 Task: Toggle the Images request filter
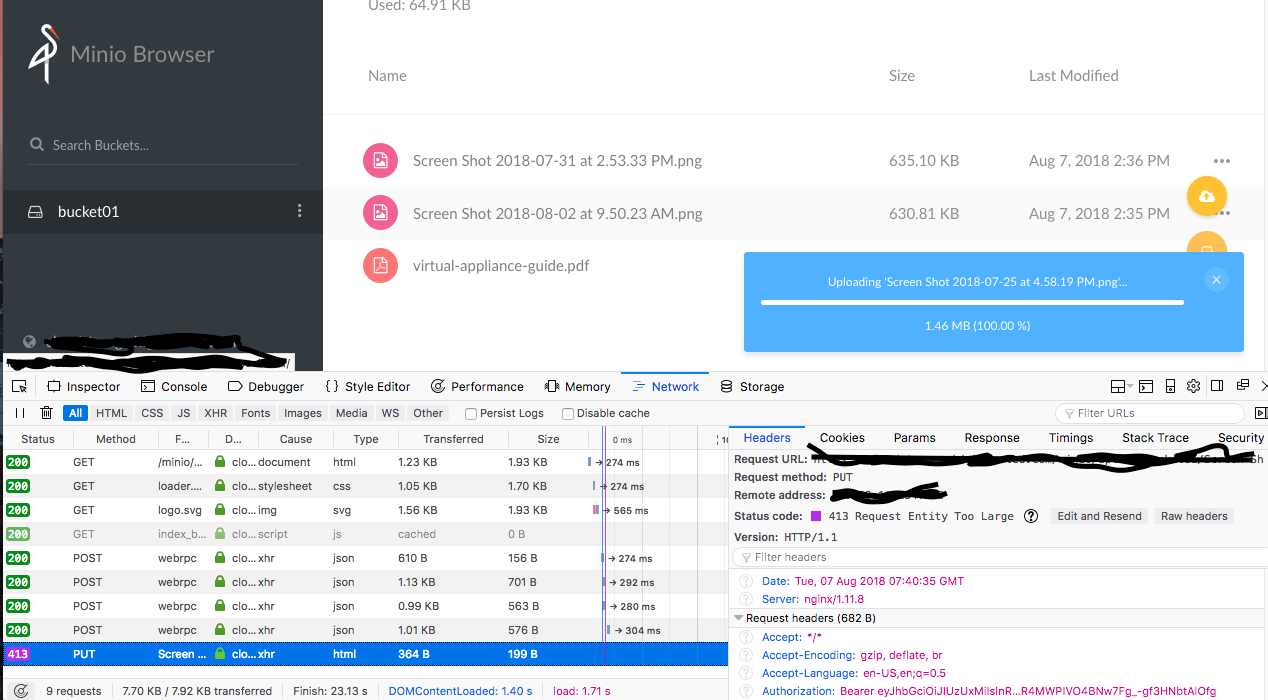pos(303,413)
